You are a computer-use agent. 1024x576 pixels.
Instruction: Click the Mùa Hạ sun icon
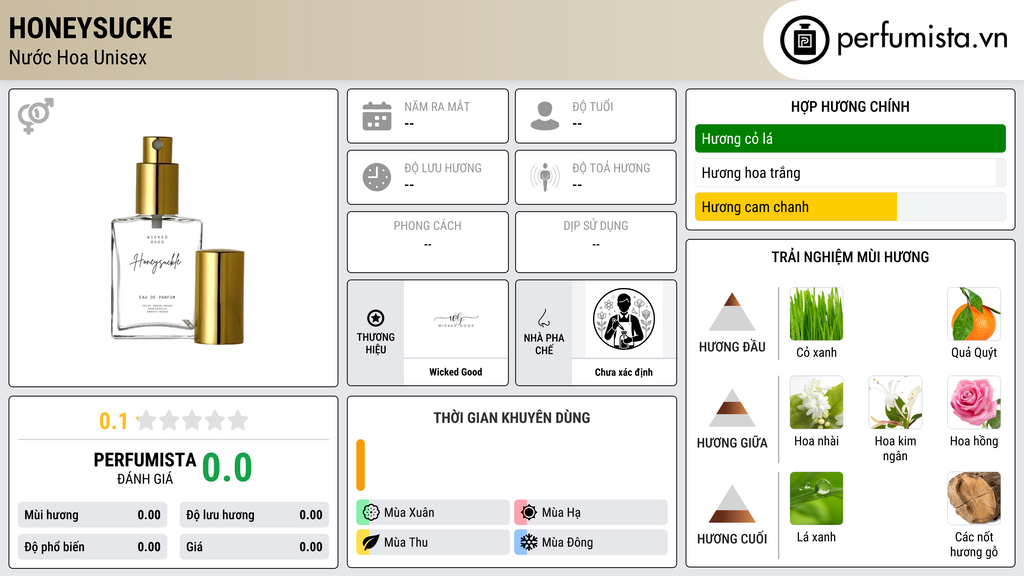[529, 512]
